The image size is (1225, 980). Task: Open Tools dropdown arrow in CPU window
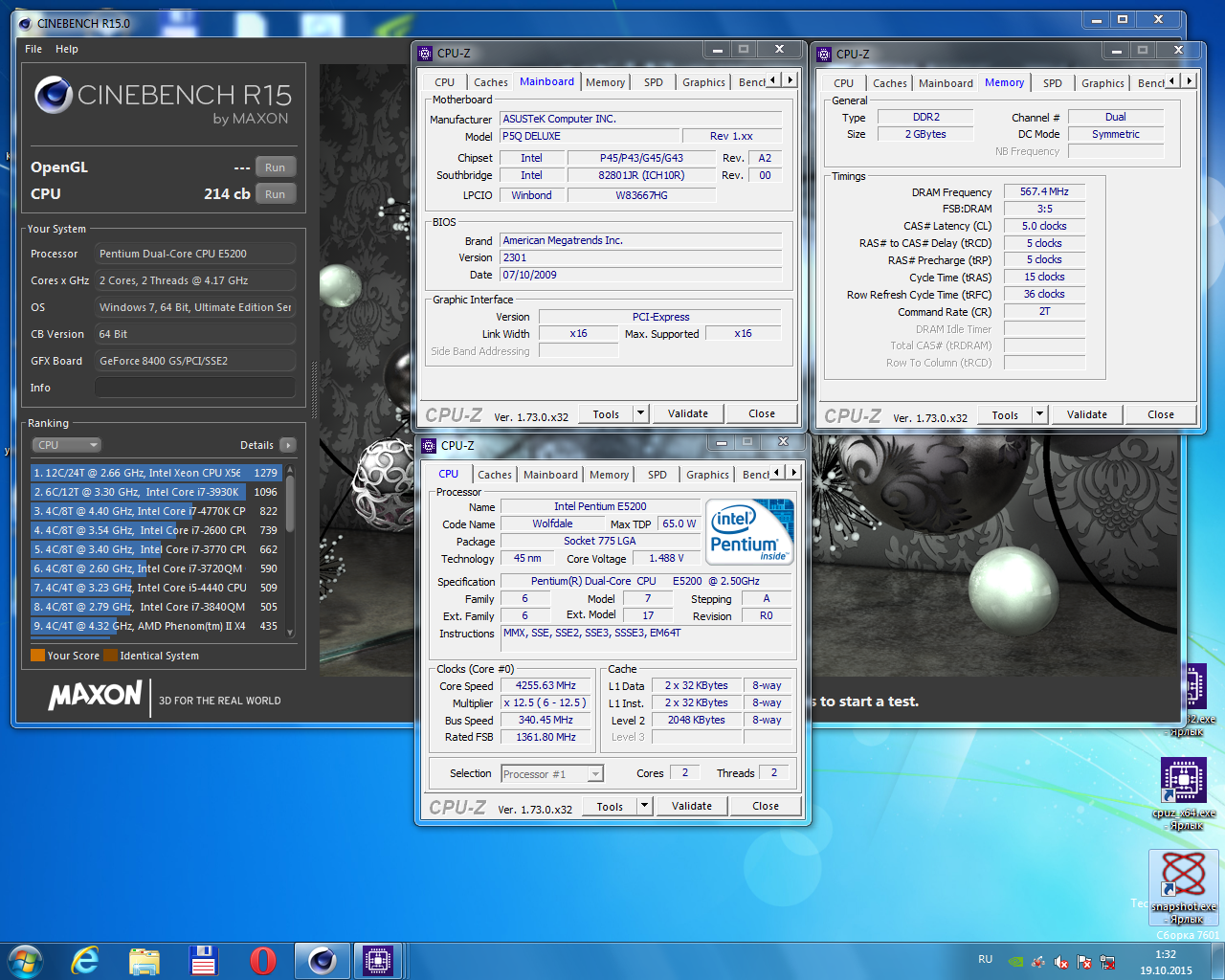point(644,806)
